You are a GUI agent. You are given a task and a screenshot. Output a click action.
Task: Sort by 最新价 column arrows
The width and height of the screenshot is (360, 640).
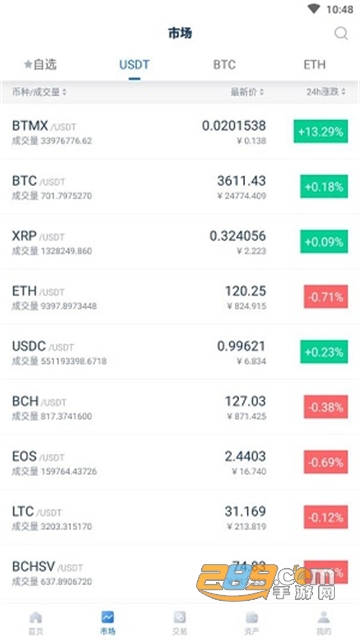262,92
